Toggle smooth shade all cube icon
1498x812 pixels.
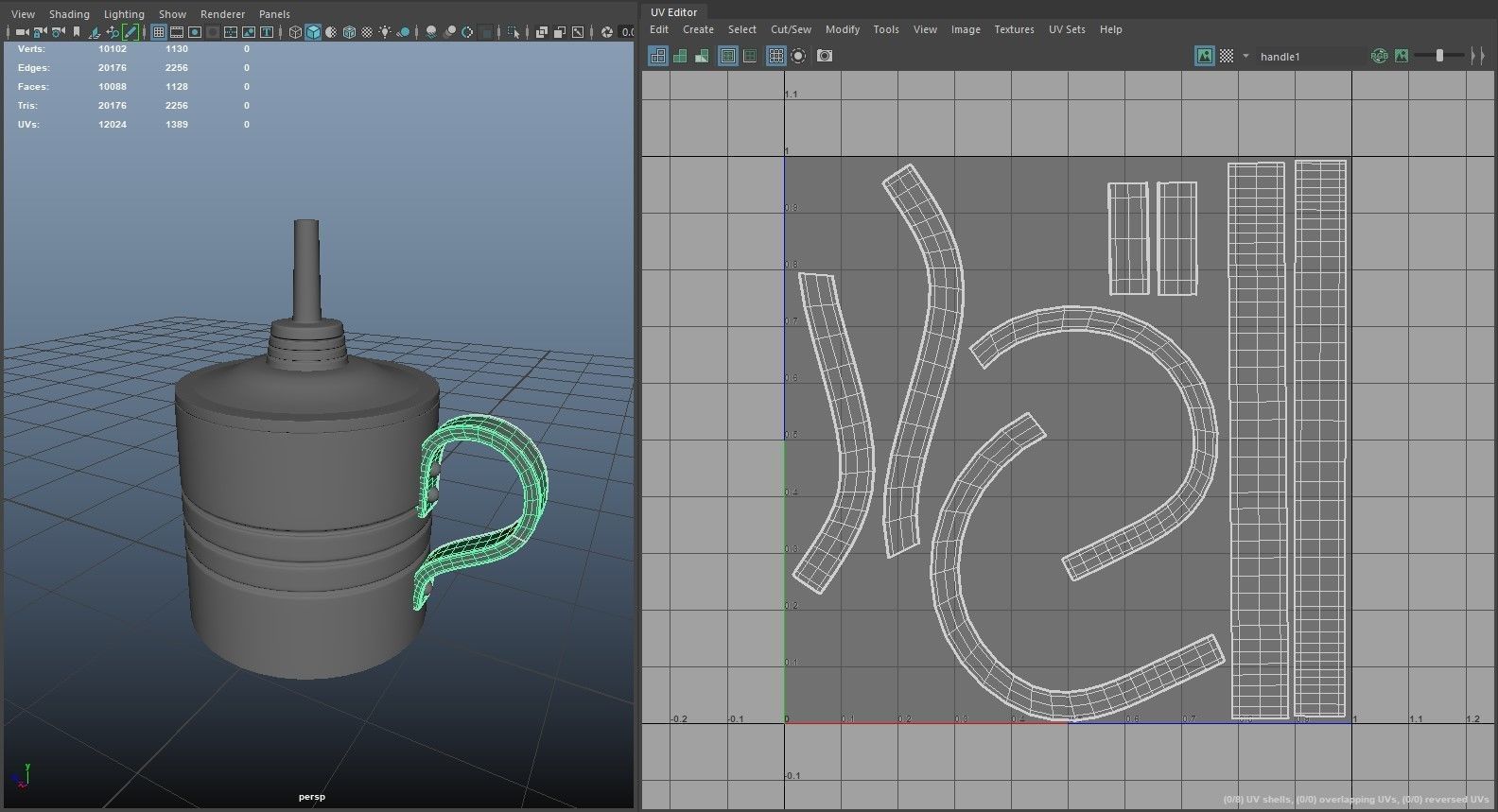(x=313, y=32)
